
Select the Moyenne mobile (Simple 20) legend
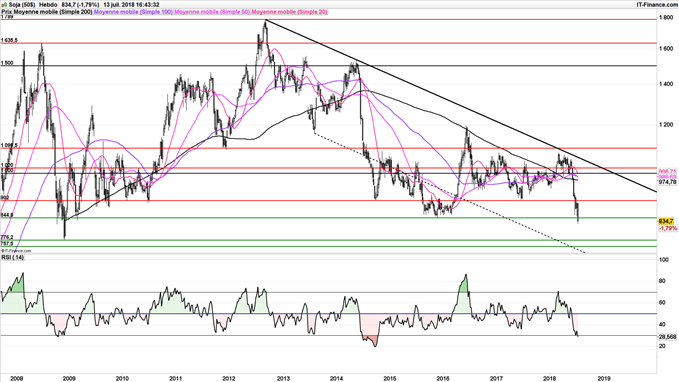point(289,12)
